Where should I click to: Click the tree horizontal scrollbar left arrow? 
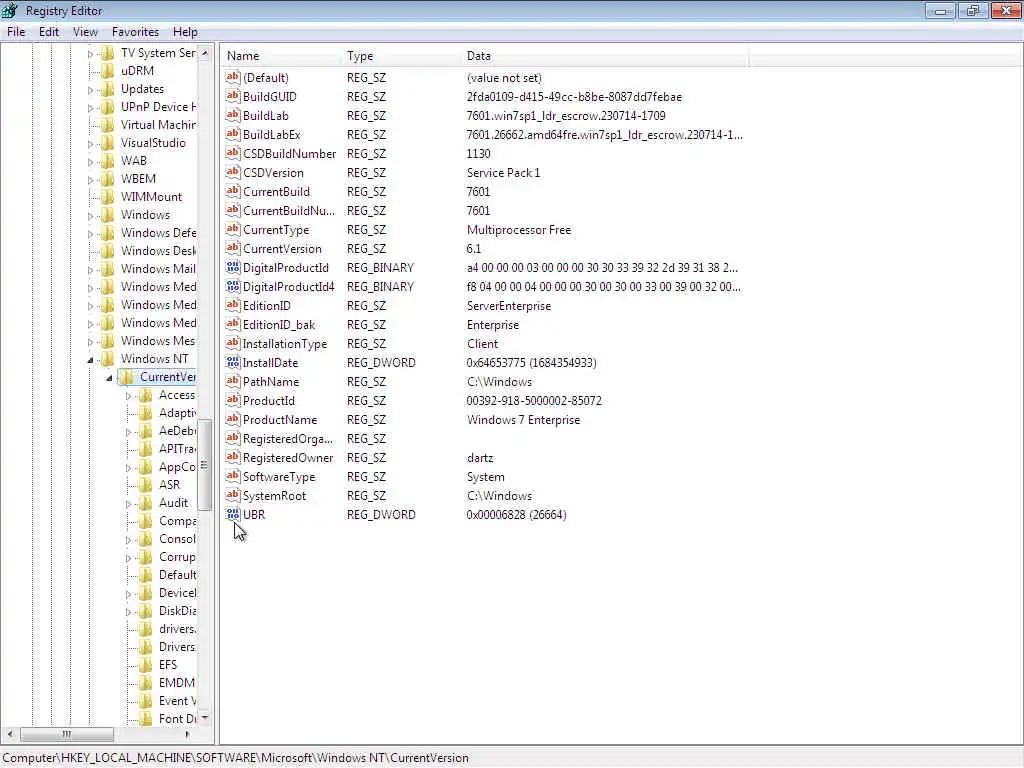[x=9, y=734]
